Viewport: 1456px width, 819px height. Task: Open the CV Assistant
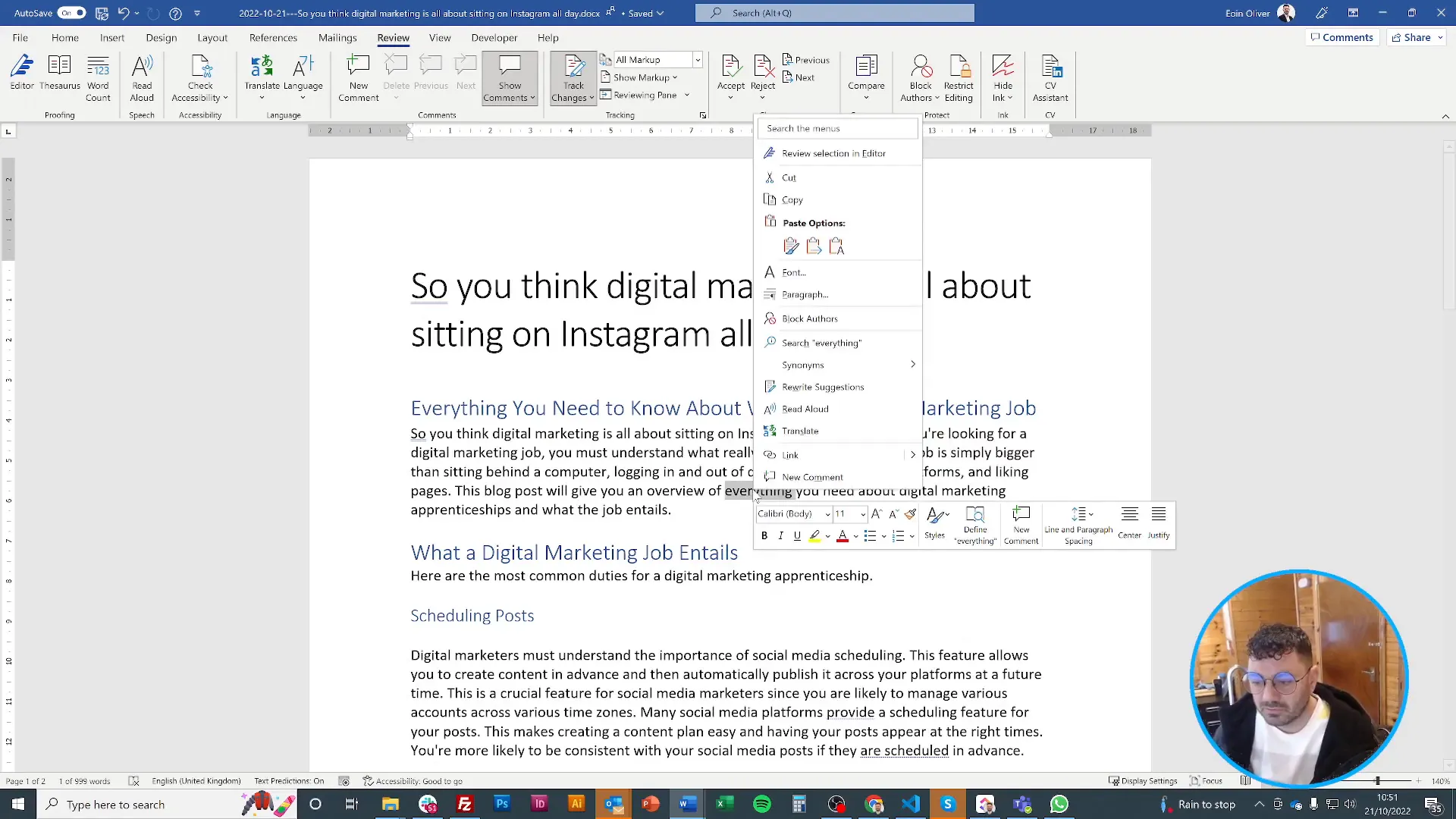[x=1050, y=78]
